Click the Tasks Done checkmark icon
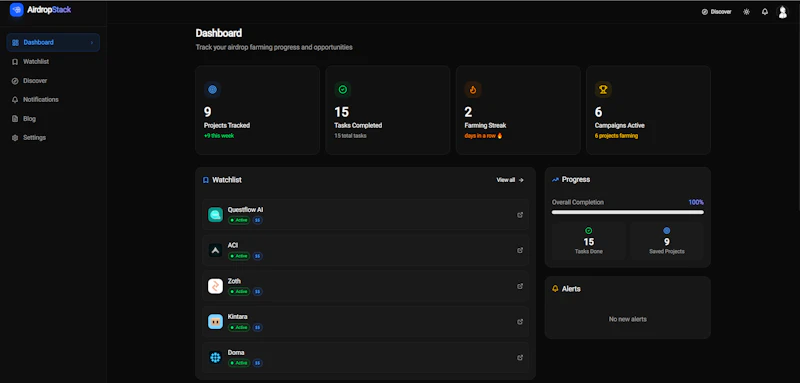 coord(588,231)
